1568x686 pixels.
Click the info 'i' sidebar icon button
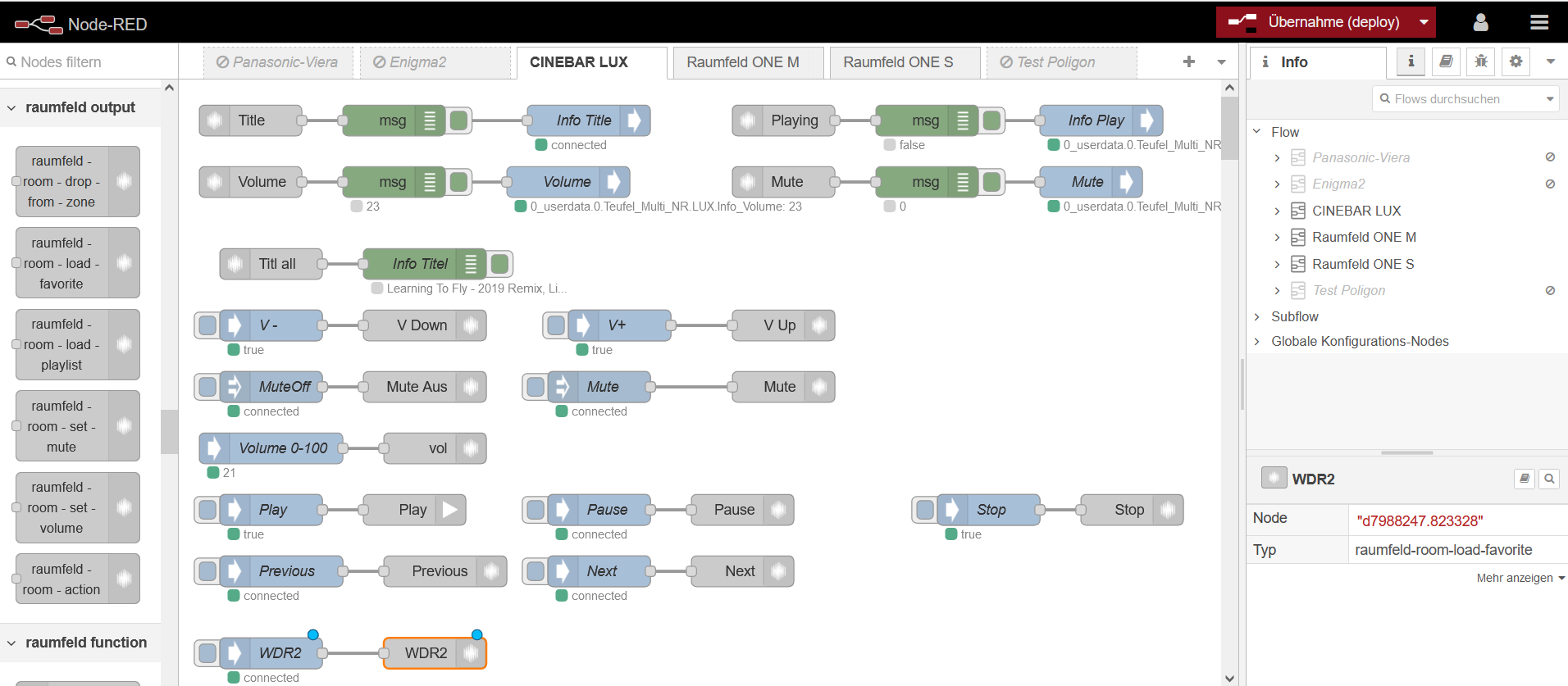(1411, 61)
